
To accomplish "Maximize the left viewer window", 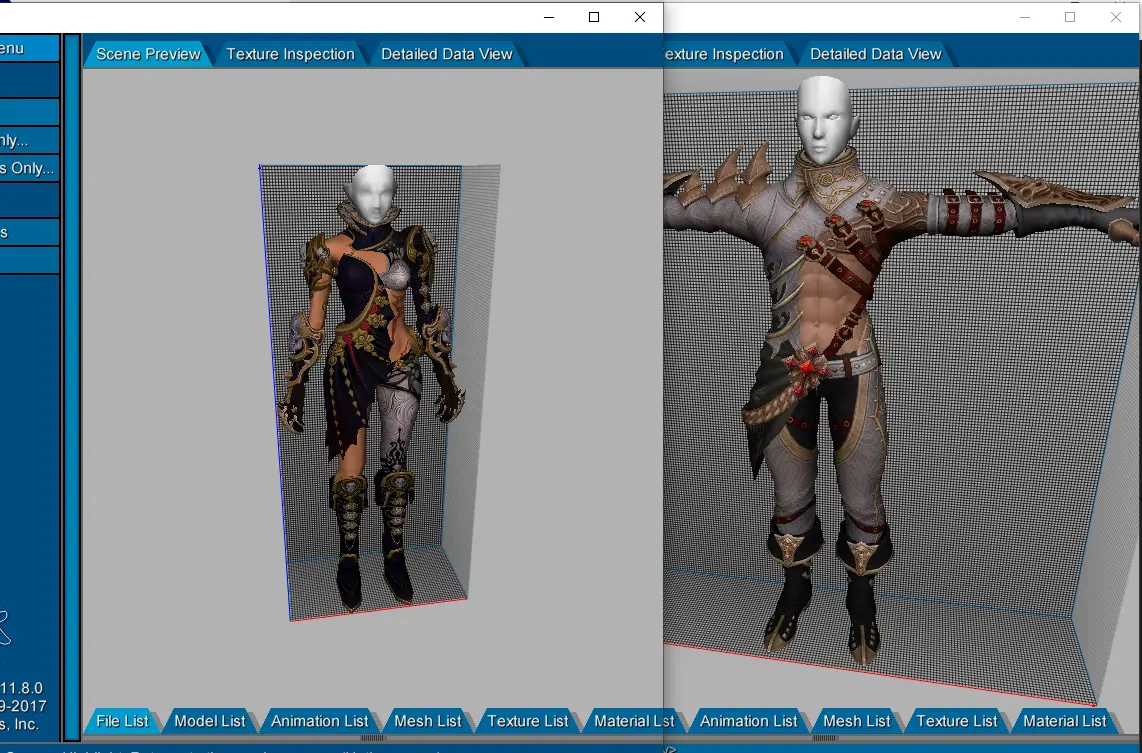I will click(x=594, y=17).
